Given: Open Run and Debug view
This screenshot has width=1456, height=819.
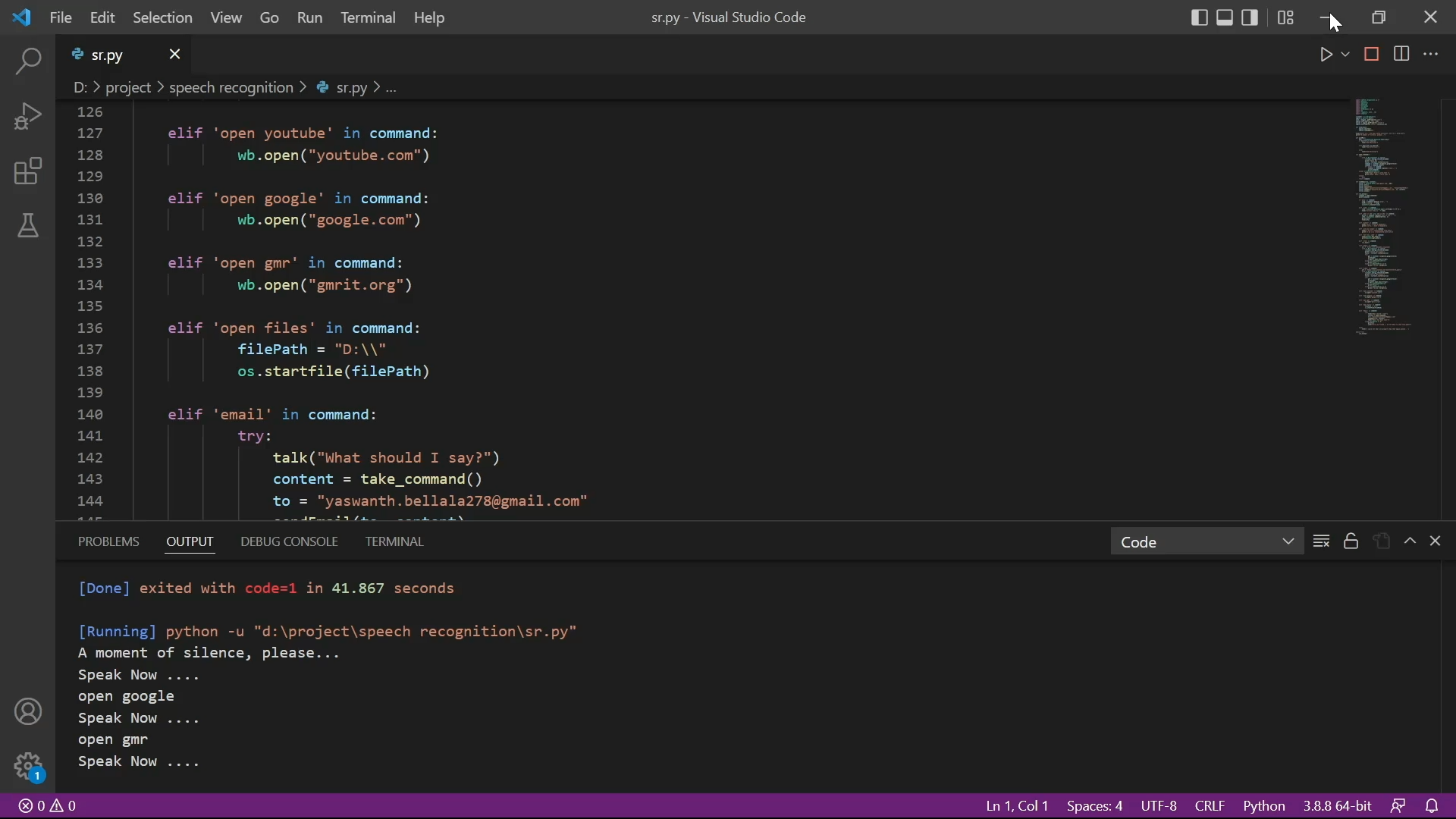Looking at the screenshot, I should point(28,117).
